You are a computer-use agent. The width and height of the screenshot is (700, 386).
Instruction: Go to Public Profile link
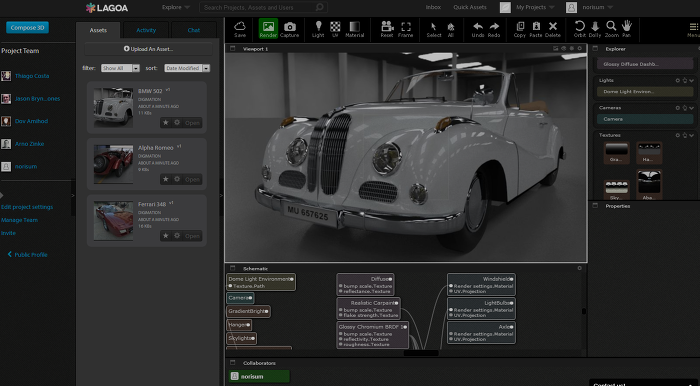click(x=27, y=254)
